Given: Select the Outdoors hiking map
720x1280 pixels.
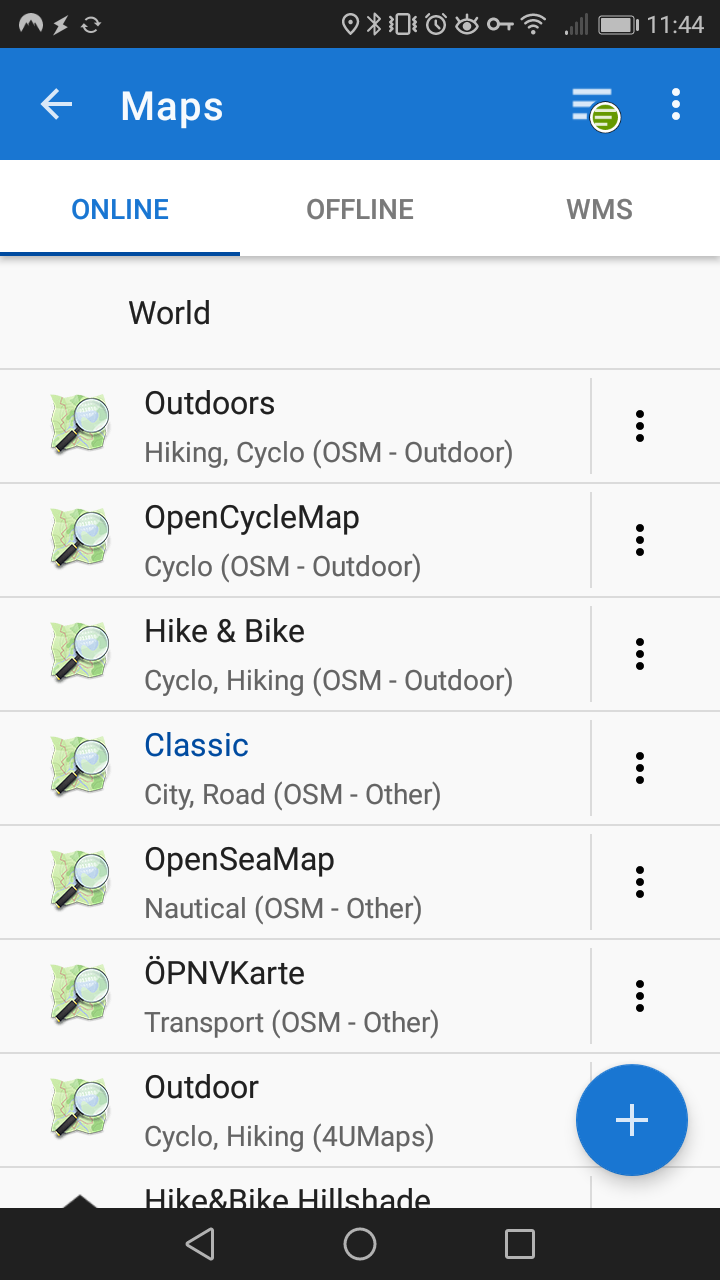Looking at the screenshot, I should pyautogui.click(x=328, y=426).
